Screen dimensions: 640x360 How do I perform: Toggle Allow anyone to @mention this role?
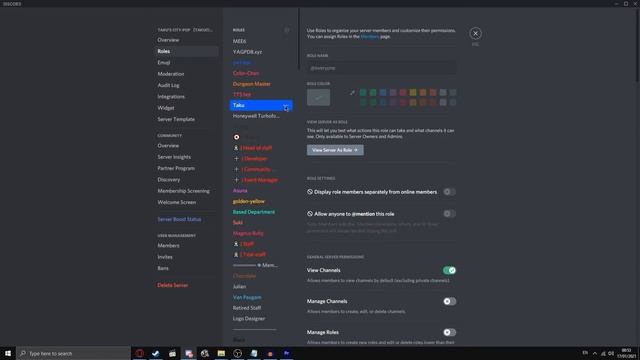(x=449, y=214)
